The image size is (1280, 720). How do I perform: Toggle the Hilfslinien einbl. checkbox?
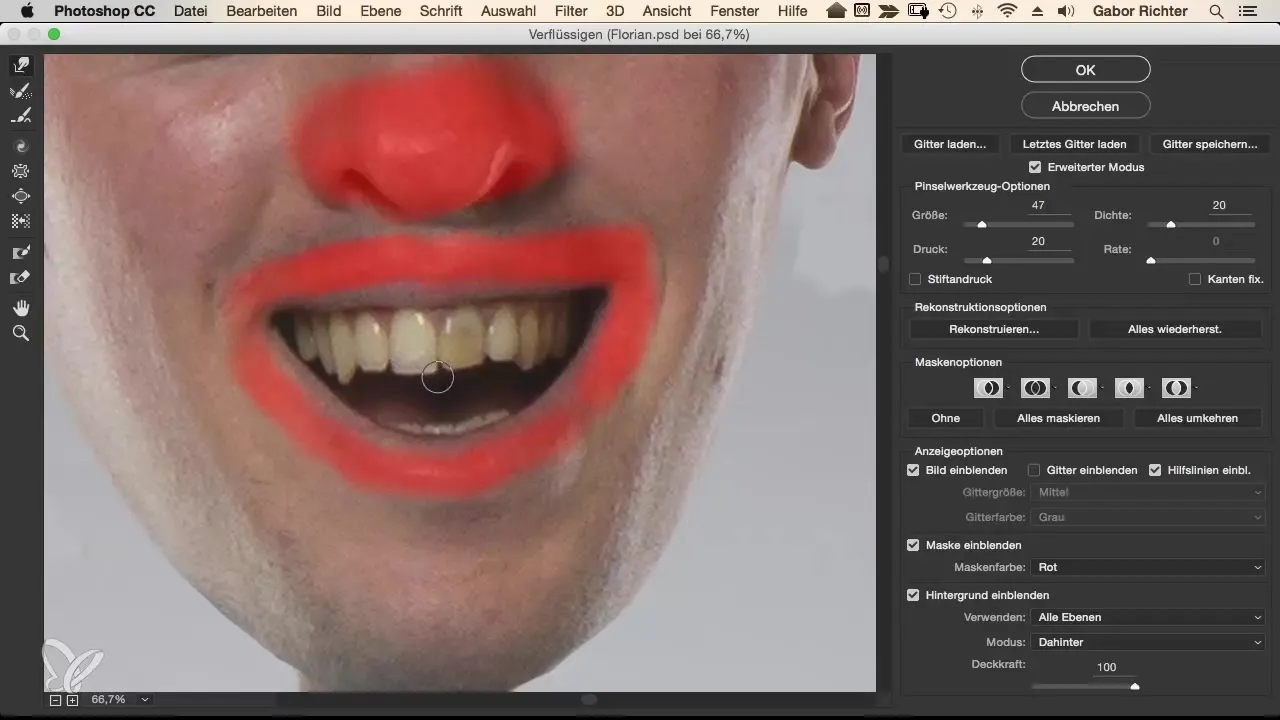point(1155,470)
